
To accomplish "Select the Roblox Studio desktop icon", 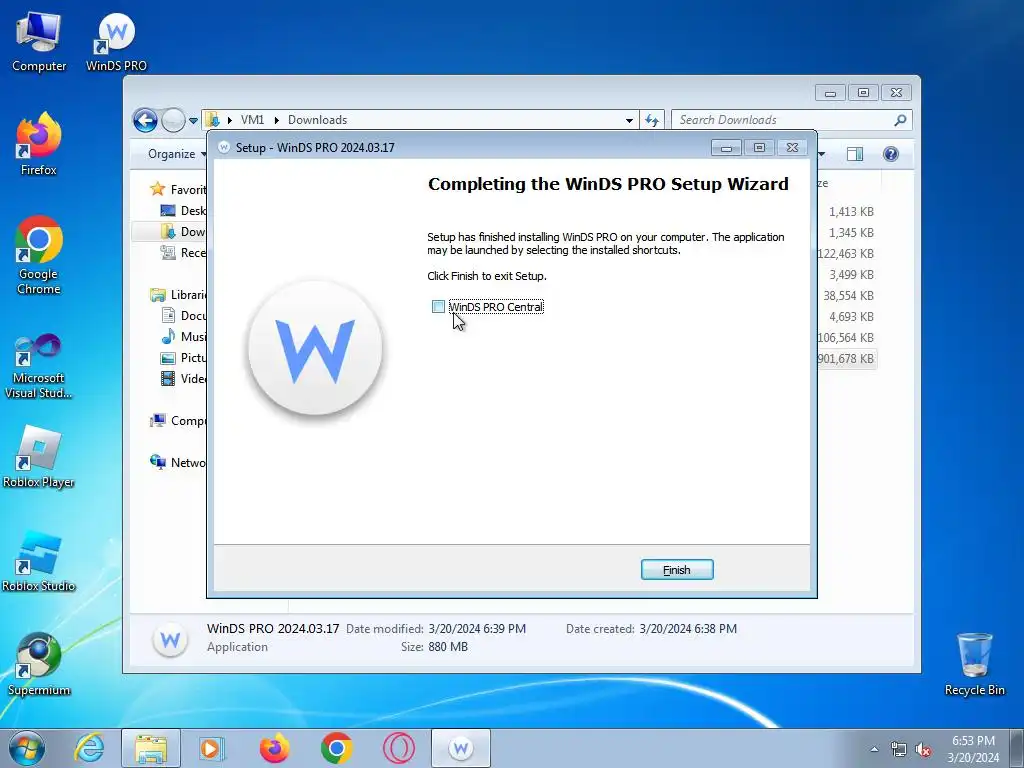I will point(39,562).
